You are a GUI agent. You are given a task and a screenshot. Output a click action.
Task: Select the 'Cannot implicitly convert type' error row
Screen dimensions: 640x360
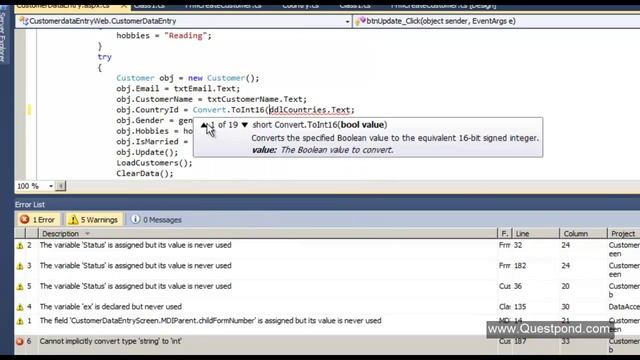(327, 345)
